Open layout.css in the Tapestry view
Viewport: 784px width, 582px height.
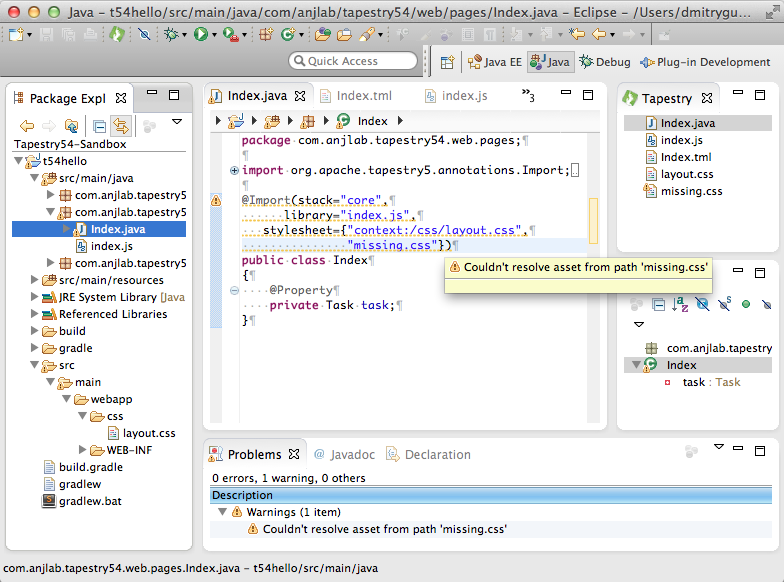(687, 174)
